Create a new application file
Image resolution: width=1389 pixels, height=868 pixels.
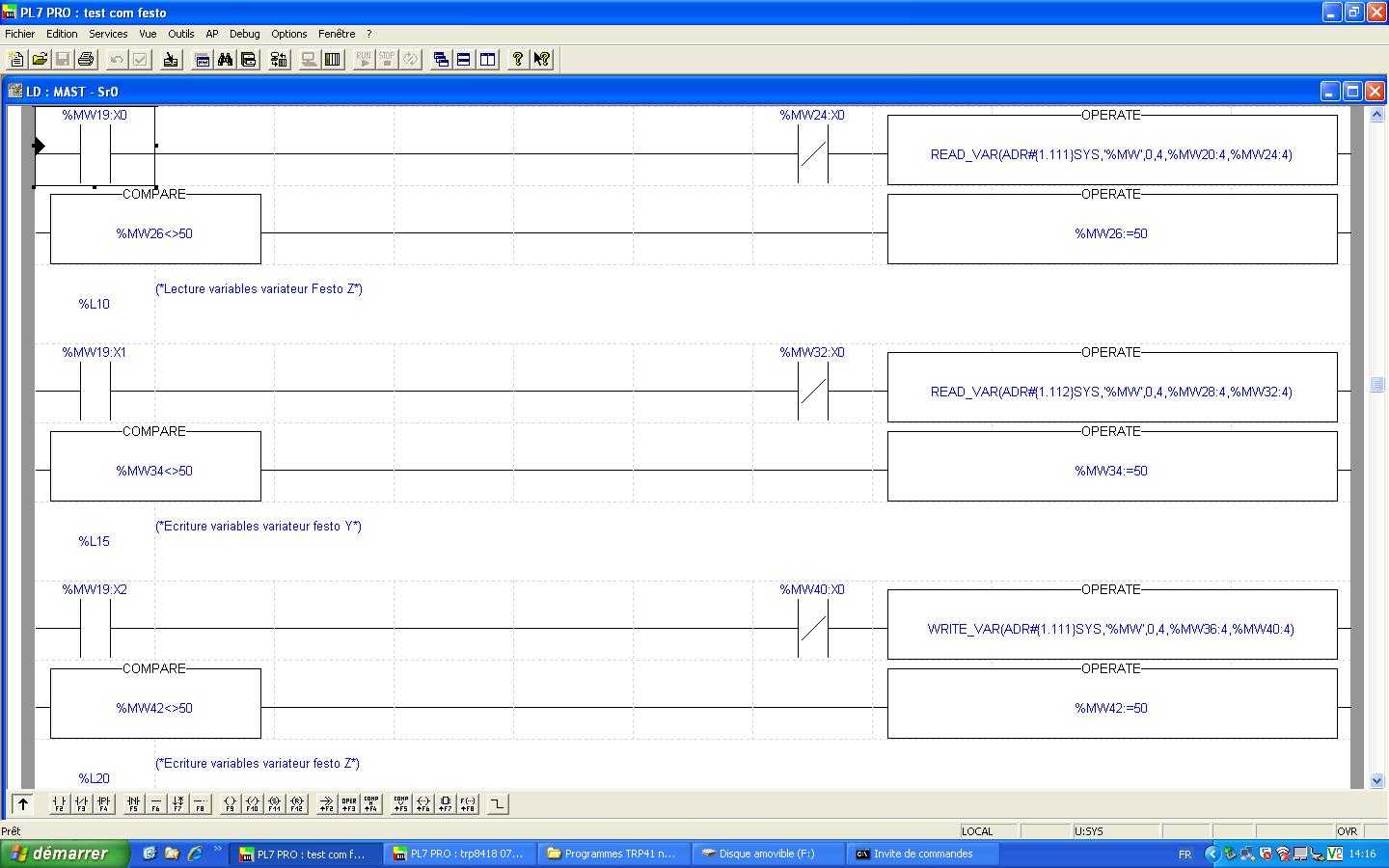(x=16, y=60)
